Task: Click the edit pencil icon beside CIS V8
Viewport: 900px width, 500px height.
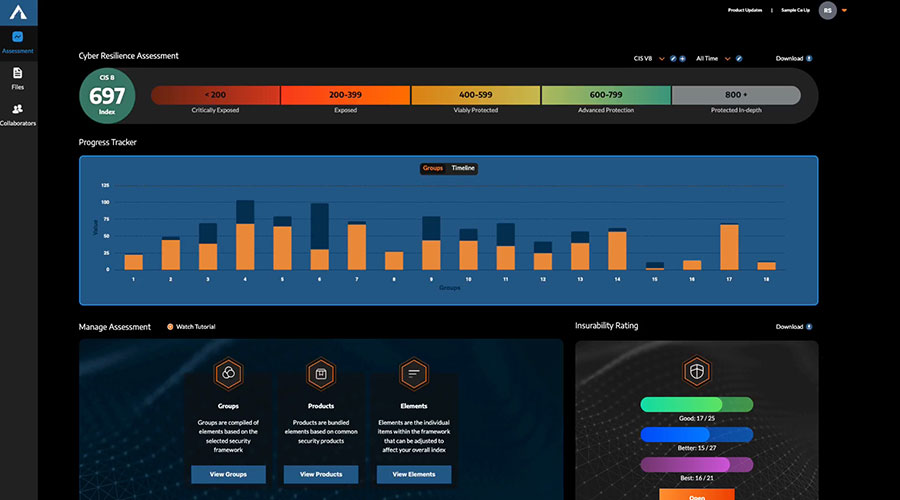Action: [x=673, y=59]
